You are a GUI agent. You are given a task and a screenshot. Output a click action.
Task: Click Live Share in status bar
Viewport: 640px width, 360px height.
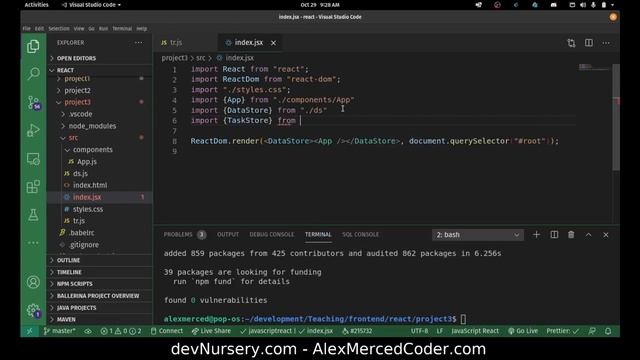211,331
